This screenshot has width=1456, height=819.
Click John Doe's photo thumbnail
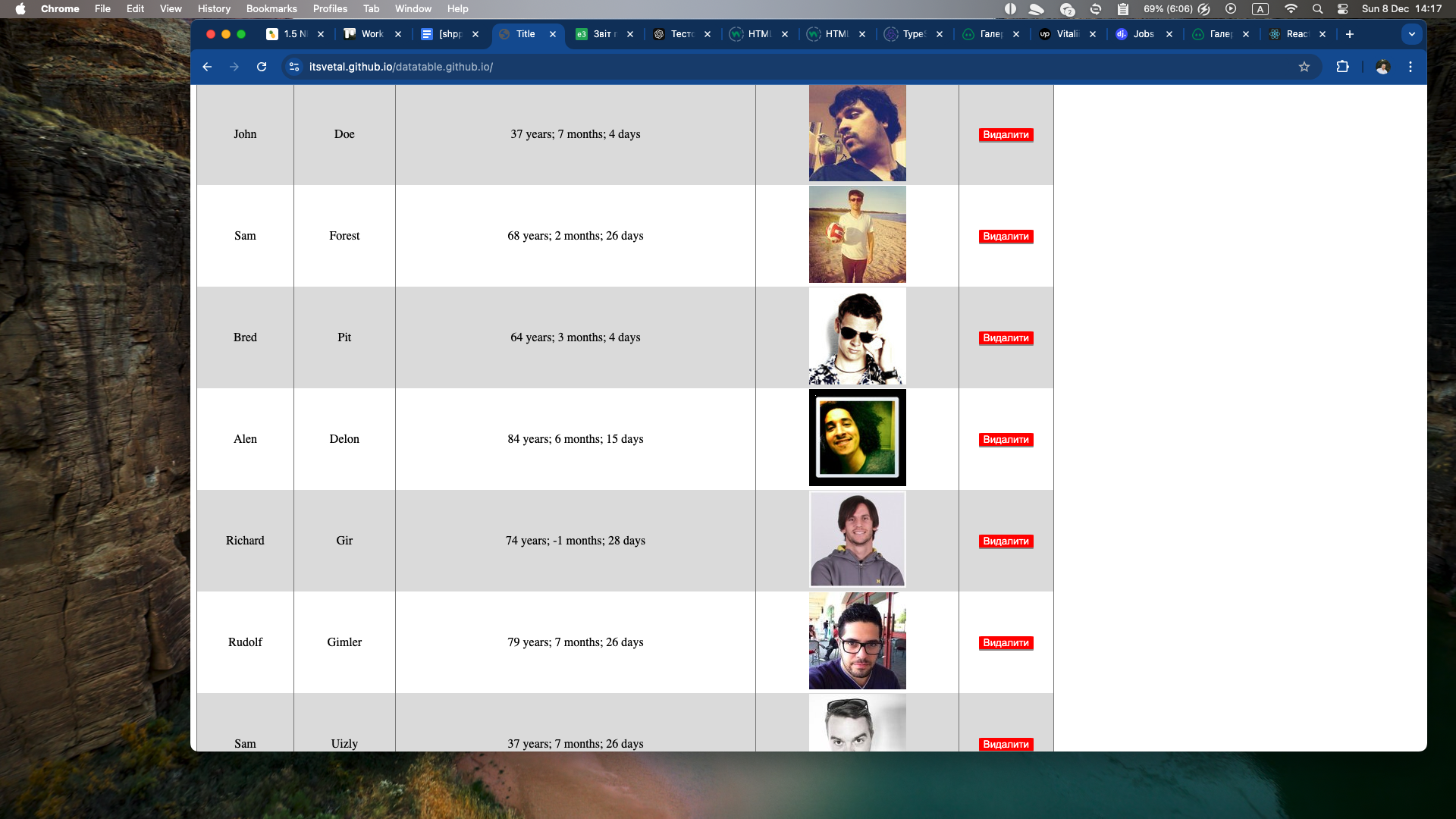857,133
